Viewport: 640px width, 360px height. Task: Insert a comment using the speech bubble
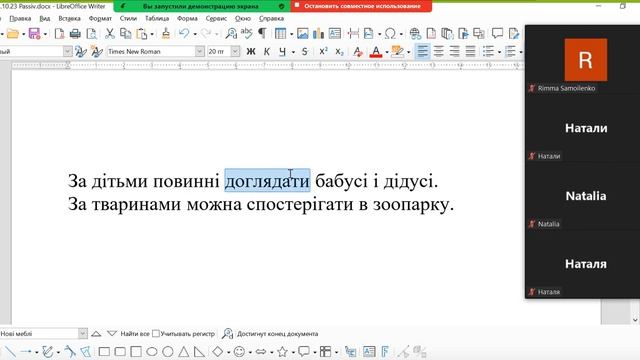click(x=497, y=33)
